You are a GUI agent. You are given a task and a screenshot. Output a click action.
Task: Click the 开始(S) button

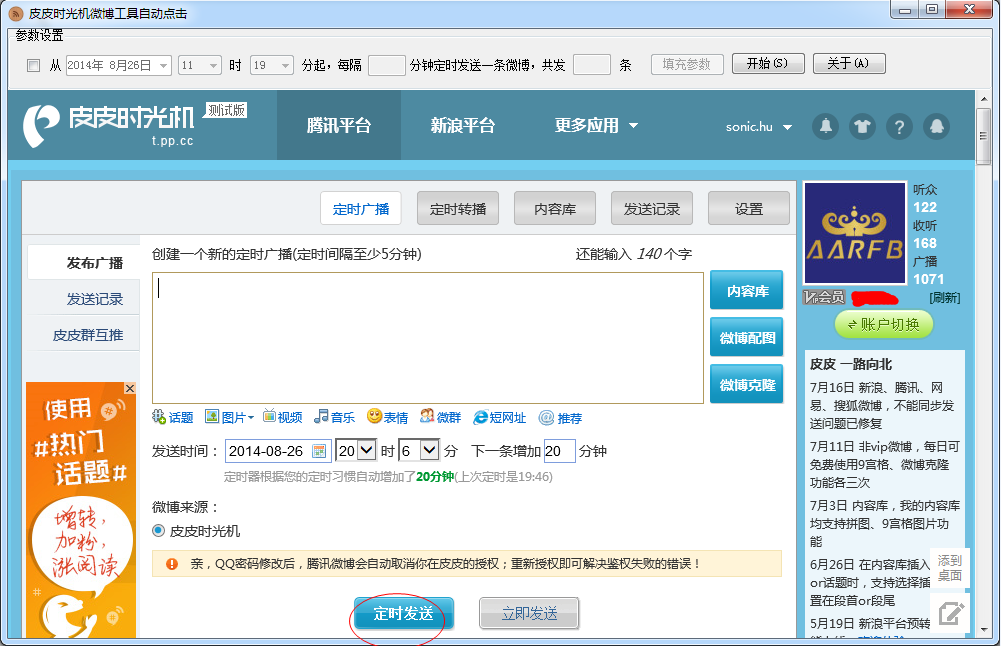[768, 63]
